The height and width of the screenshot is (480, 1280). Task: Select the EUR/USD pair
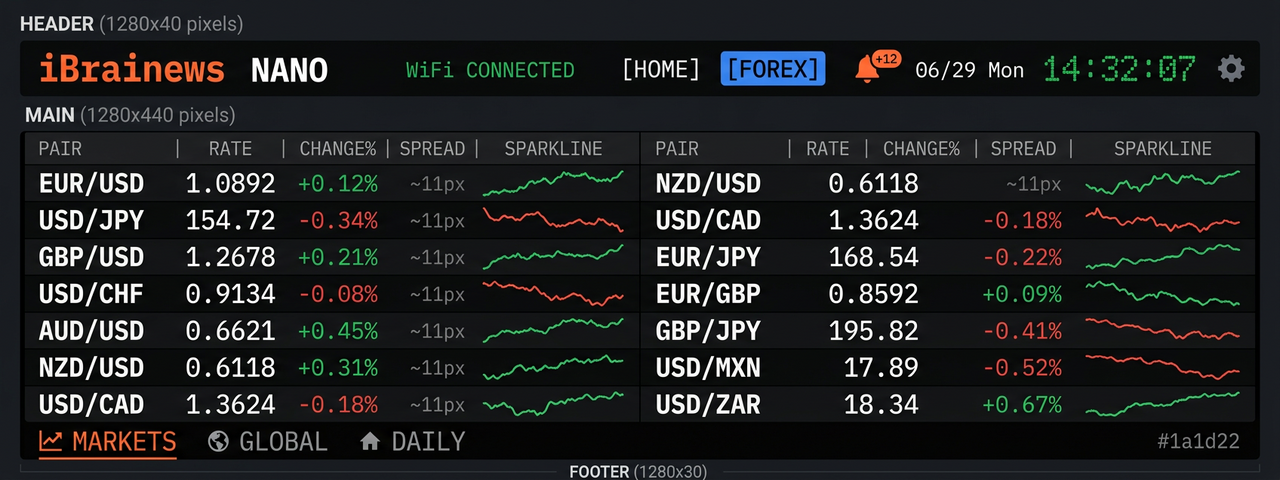[91, 184]
